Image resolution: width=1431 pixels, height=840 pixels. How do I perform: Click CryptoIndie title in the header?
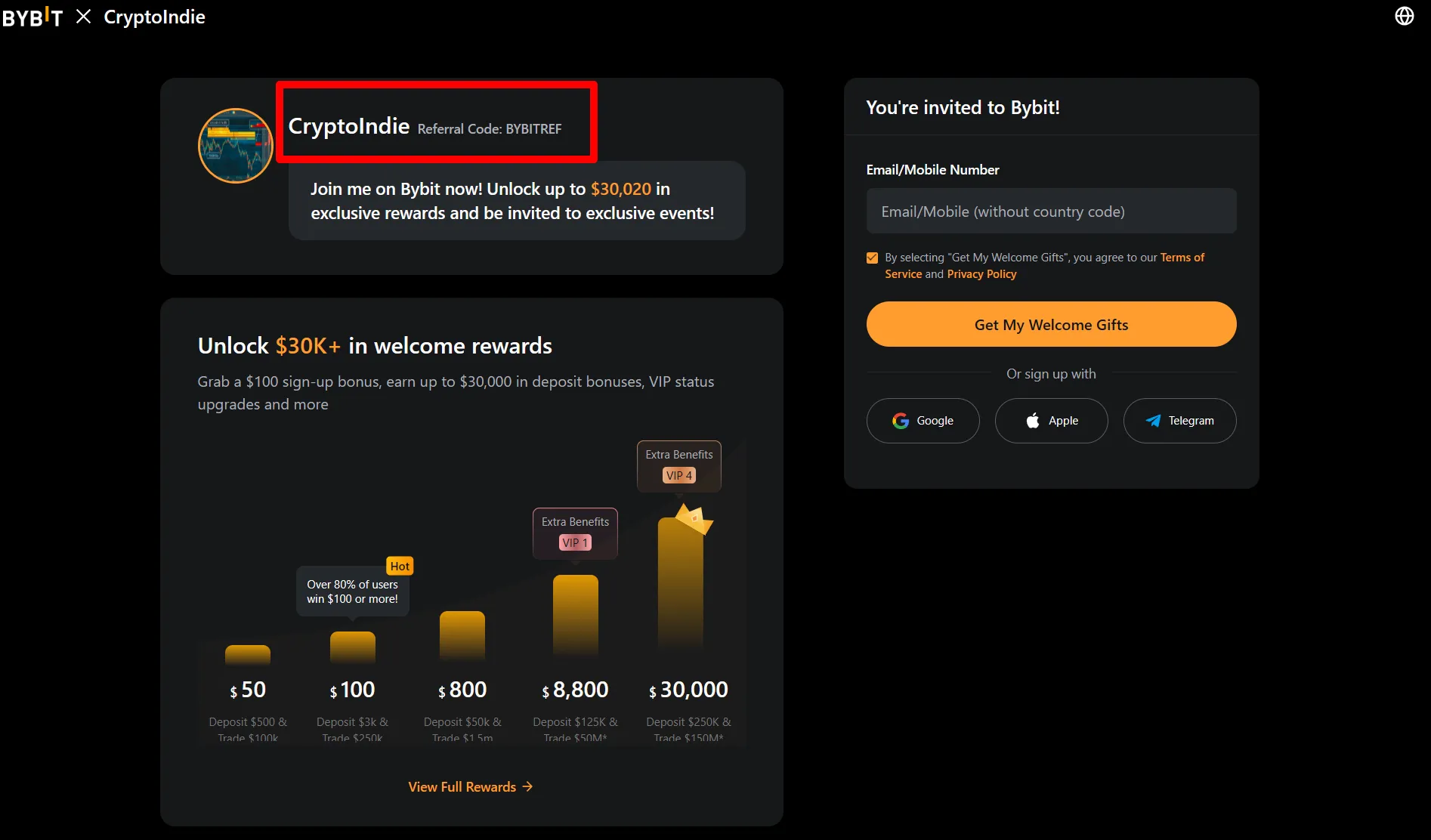(154, 17)
